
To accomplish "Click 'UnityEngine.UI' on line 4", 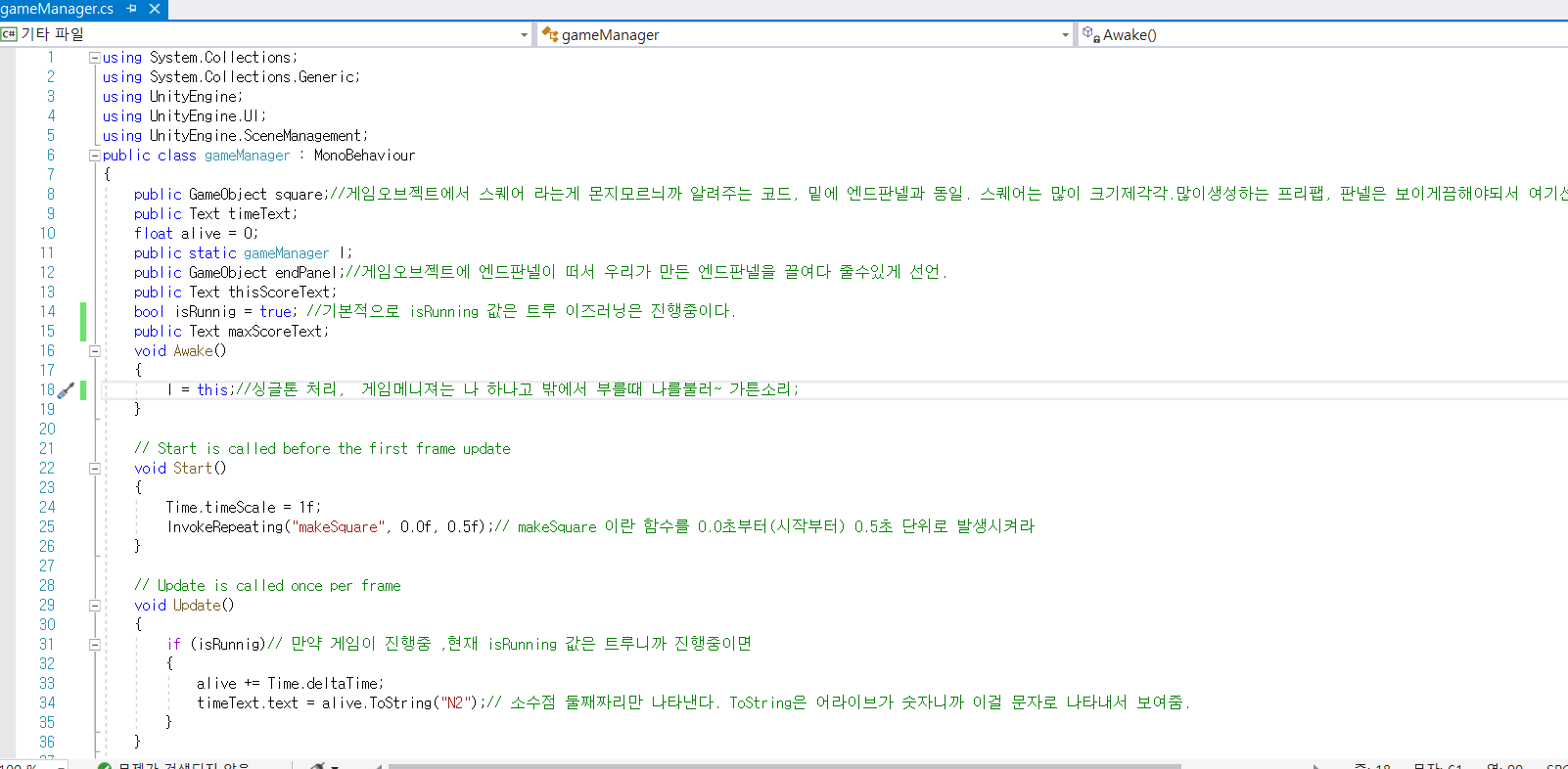I will (x=206, y=116).
